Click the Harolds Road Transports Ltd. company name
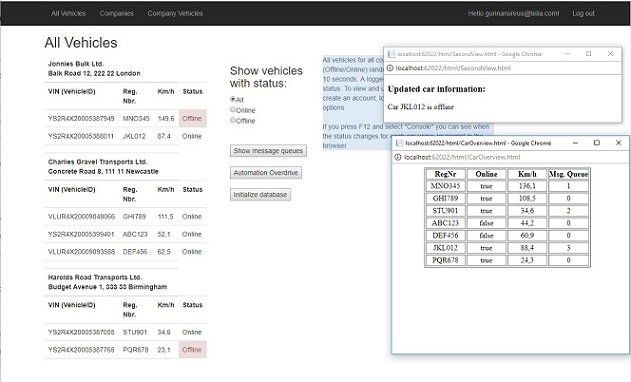Image resolution: width=631 pixels, height=382 pixels. pyautogui.click(x=95, y=277)
